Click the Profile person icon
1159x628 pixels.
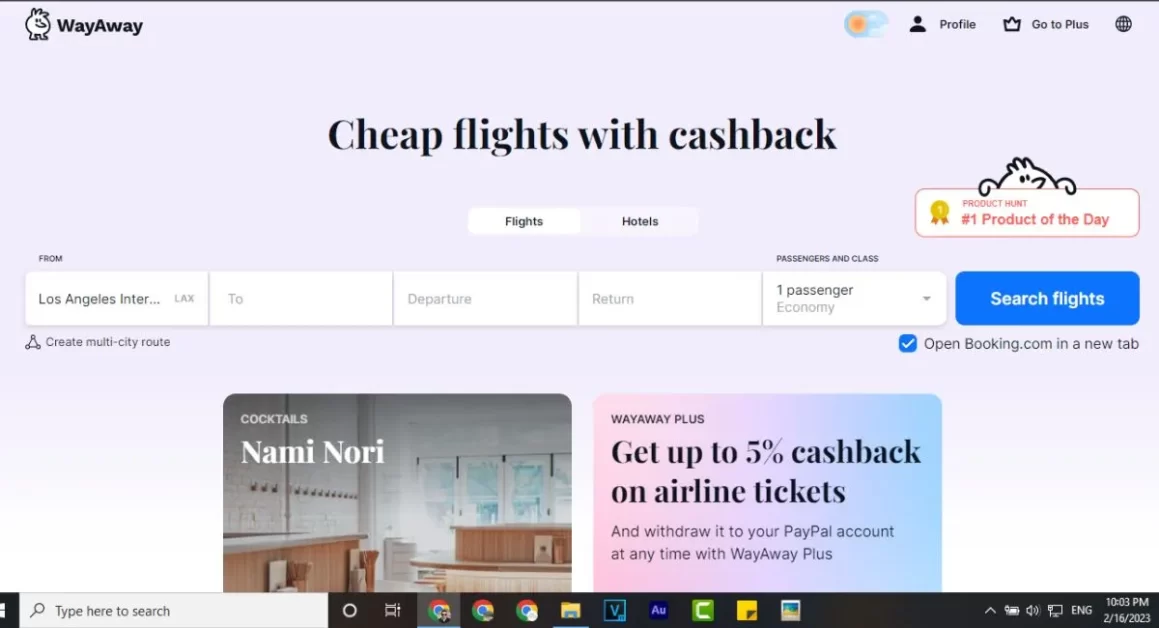[917, 24]
